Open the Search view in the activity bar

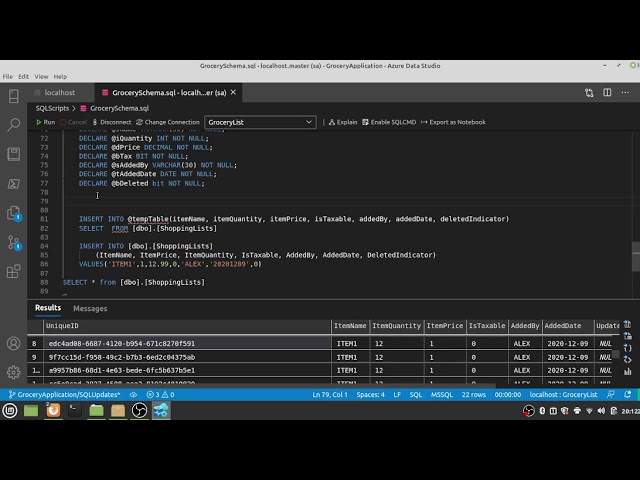tap(13, 124)
